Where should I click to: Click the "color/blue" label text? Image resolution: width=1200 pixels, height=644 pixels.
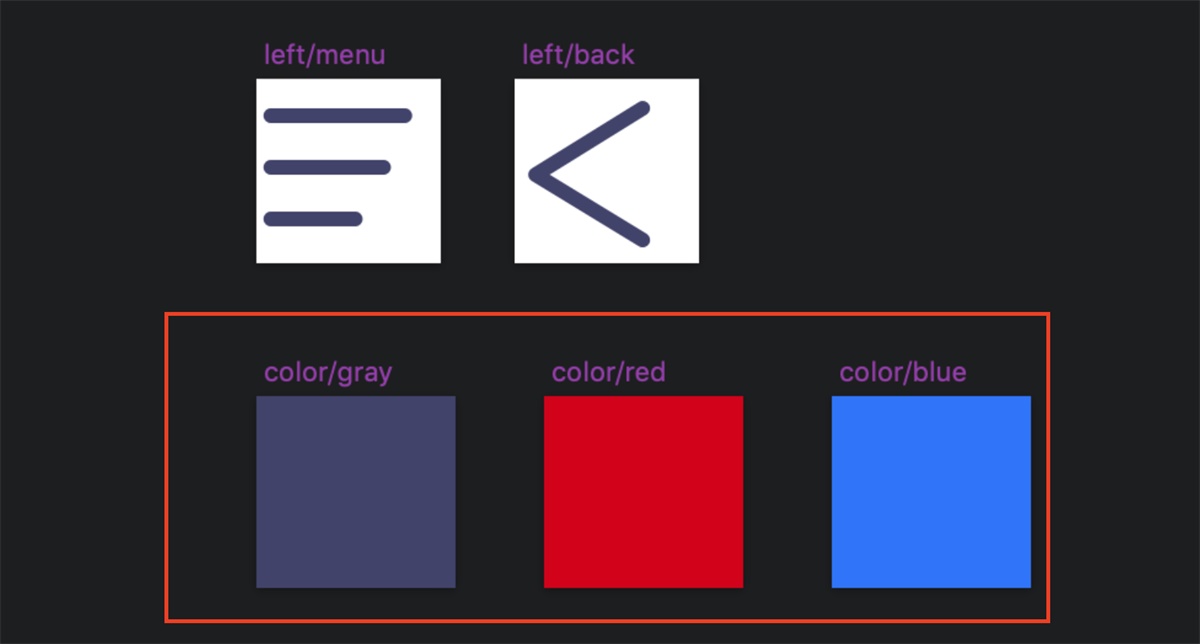coord(902,373)
